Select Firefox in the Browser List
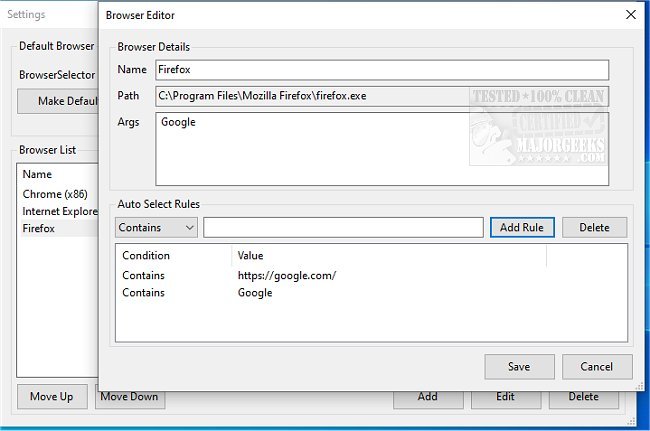 pyautogui.click(x=42, y=228)
